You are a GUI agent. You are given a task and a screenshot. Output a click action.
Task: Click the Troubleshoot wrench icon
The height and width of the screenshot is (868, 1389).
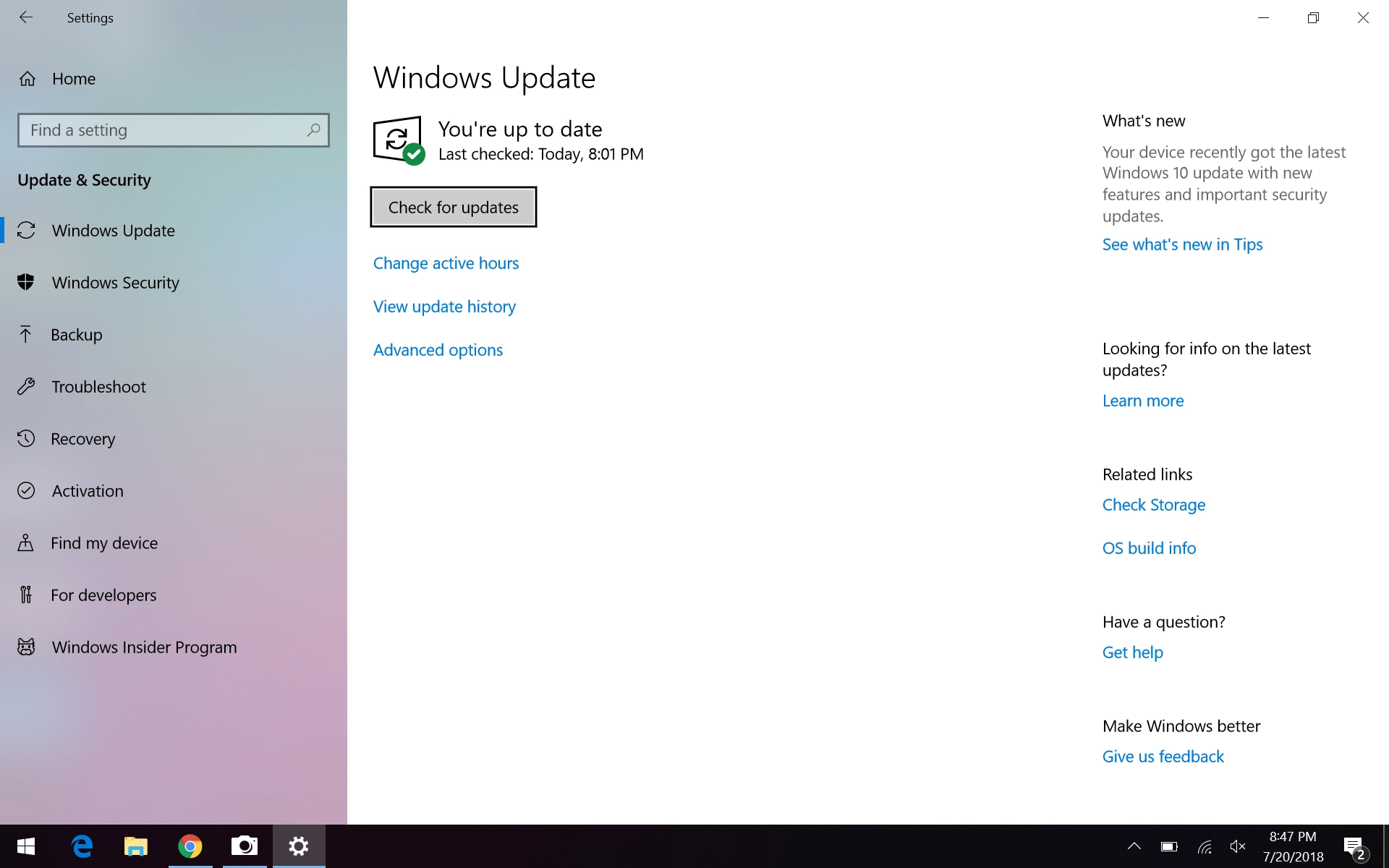[26, 386]
